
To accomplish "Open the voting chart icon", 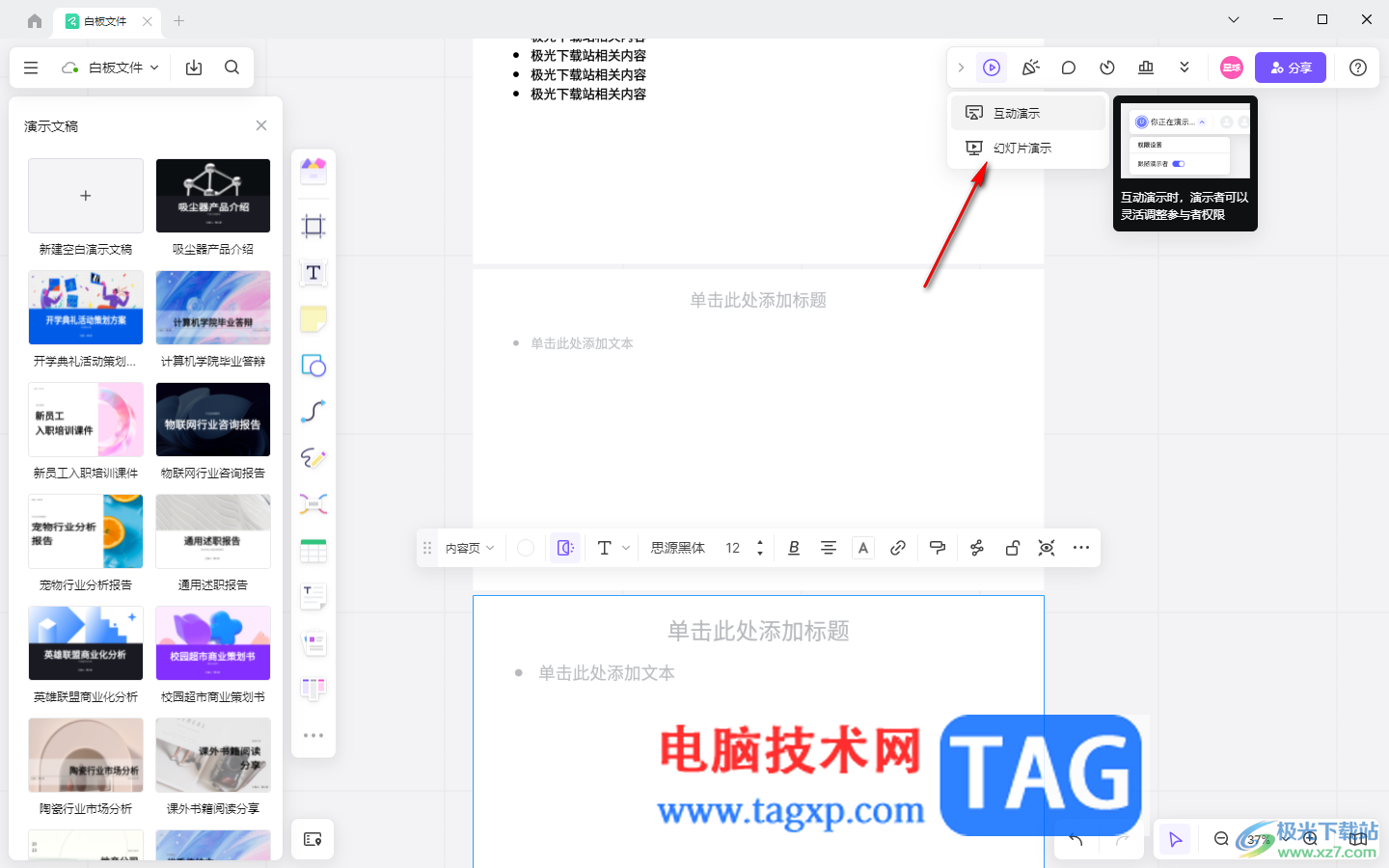I will (1146, 68).
